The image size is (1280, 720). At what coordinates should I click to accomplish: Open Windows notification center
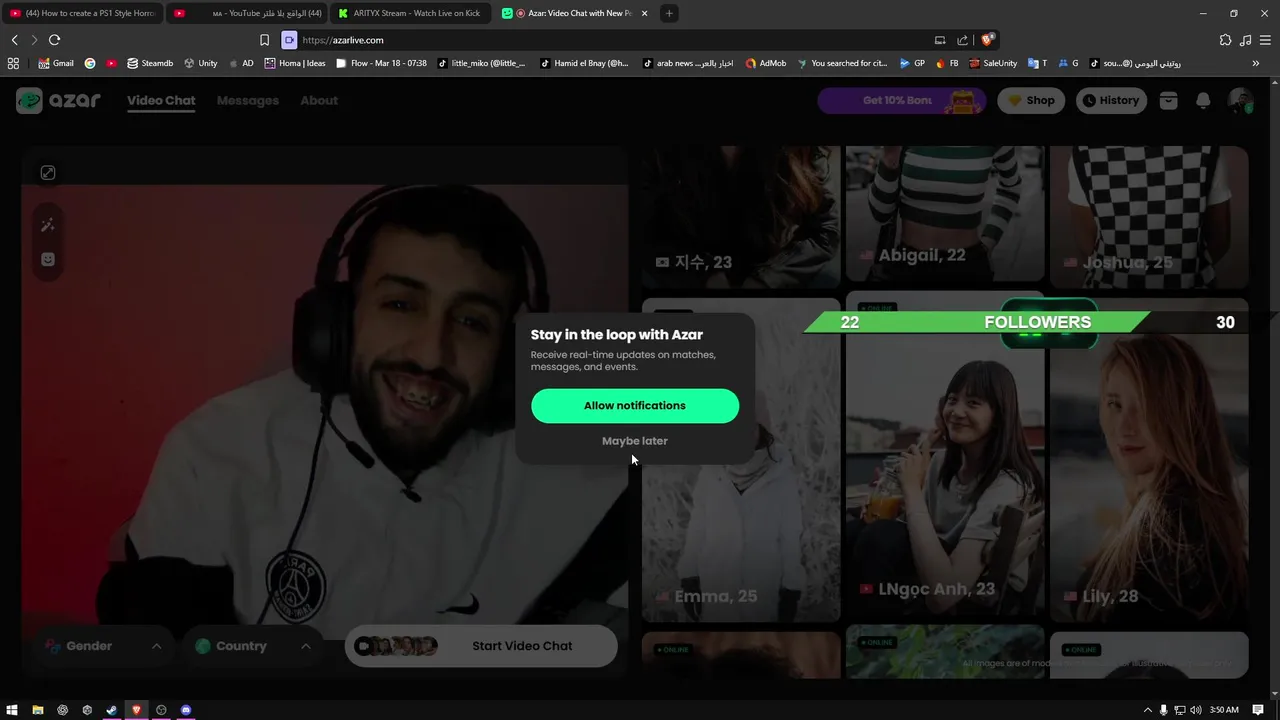(x=1258, y=710)
